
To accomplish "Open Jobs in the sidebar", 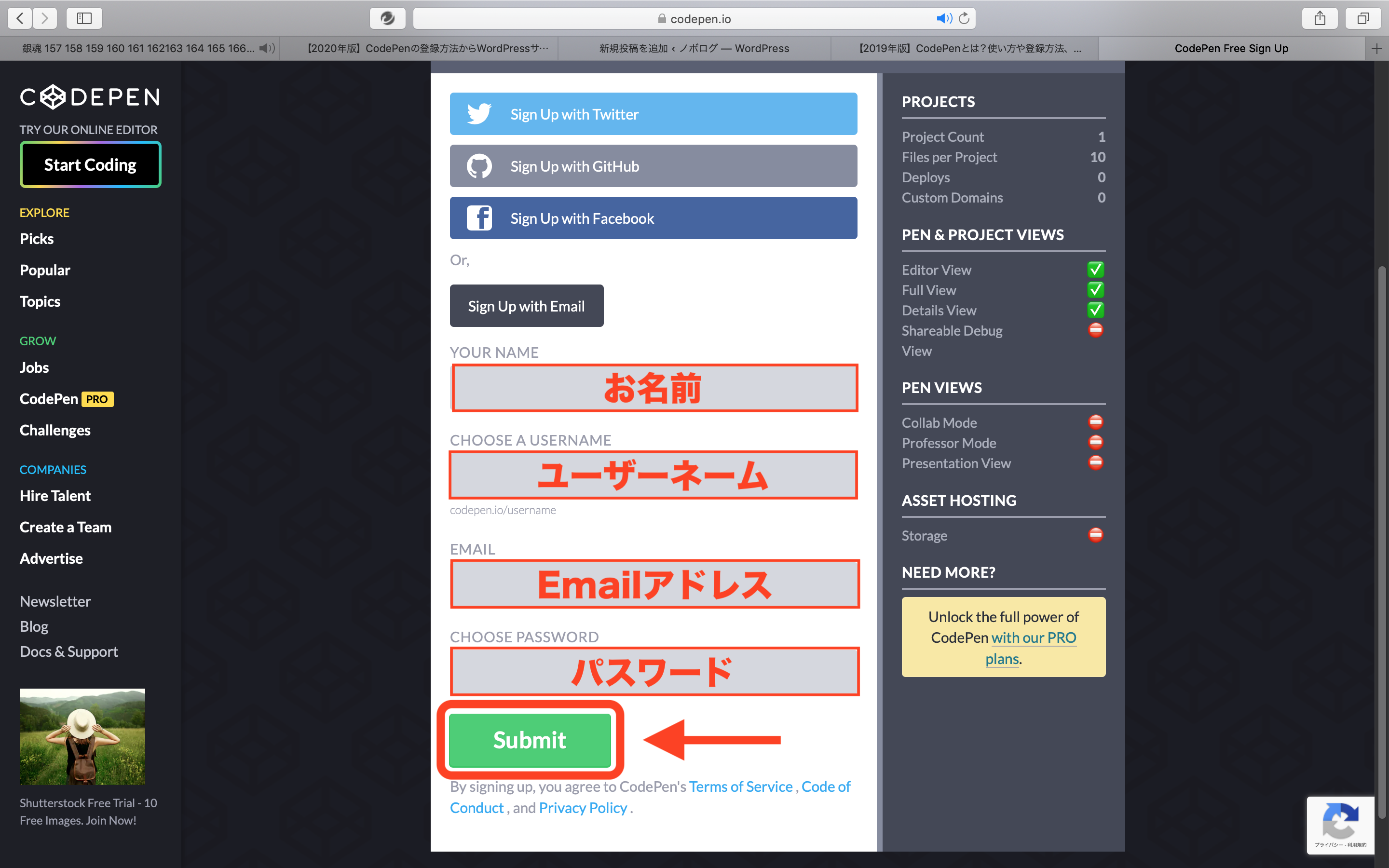I will point(34,367).
